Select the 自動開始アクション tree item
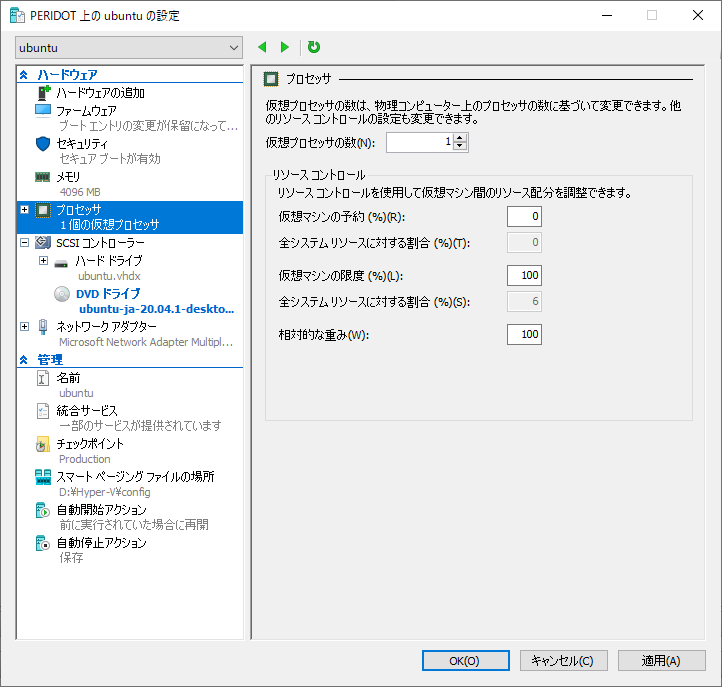Image resolution: width=722 pixels, height=687 pixels. pos(130,517)
